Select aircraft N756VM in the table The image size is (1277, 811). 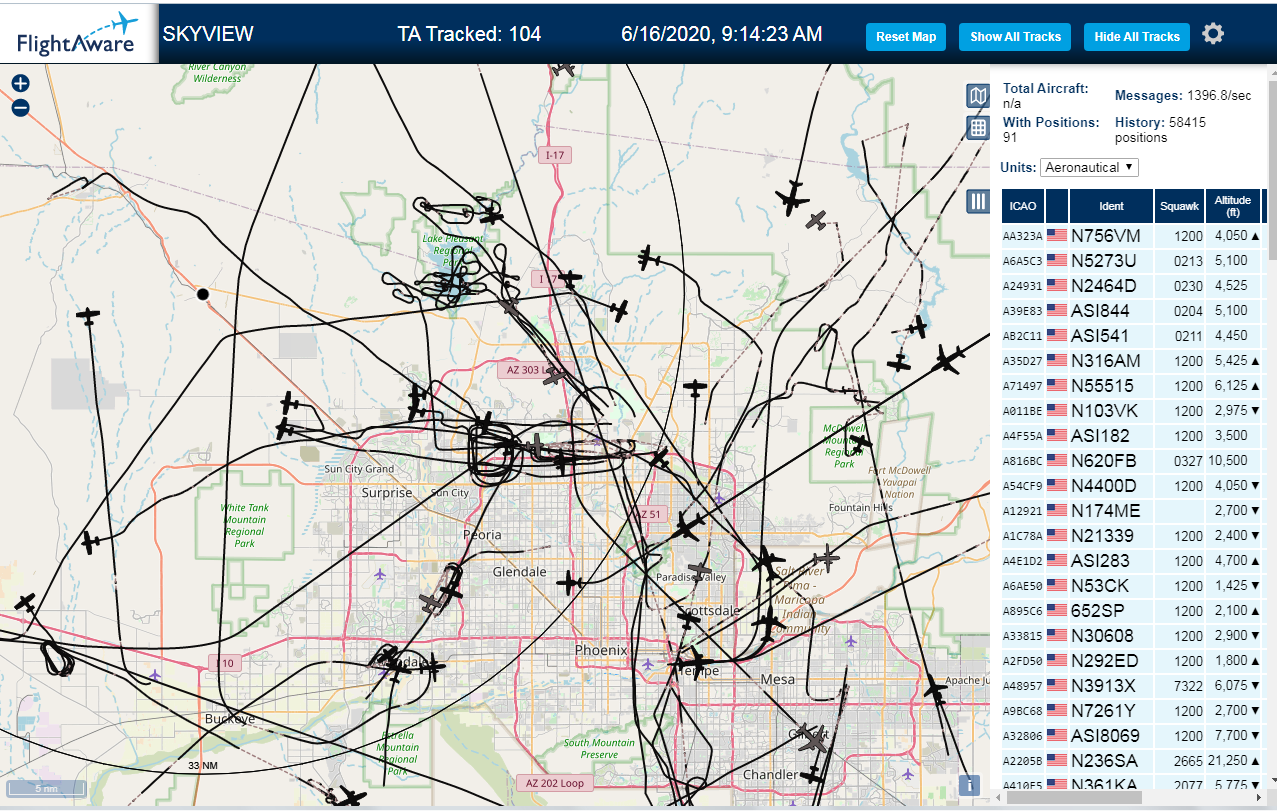click(1106, 236)
